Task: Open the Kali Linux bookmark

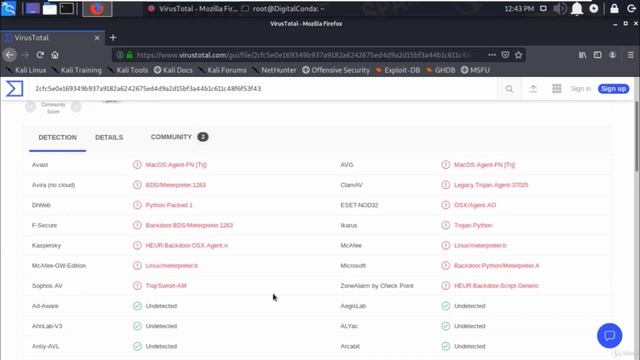Action: [x=26, y=70]
